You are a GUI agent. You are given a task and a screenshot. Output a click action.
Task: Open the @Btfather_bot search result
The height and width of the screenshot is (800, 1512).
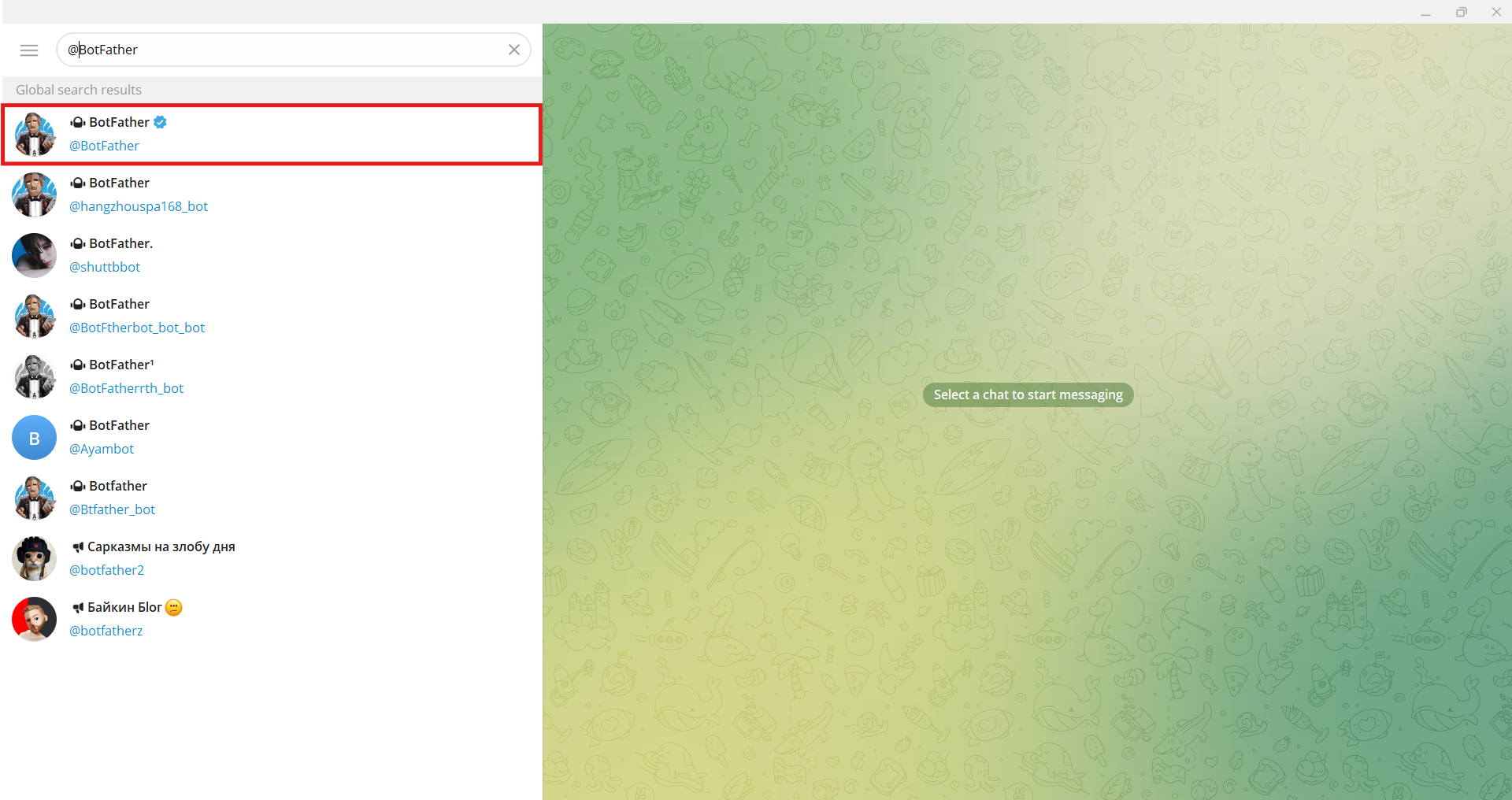pyautogui.click(x=272, y=498)
